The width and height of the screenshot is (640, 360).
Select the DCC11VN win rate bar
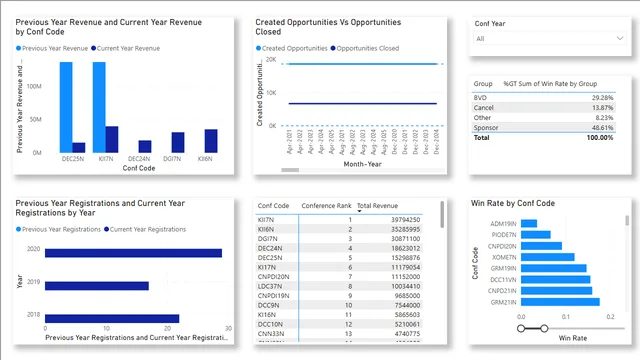click(556, 280)
